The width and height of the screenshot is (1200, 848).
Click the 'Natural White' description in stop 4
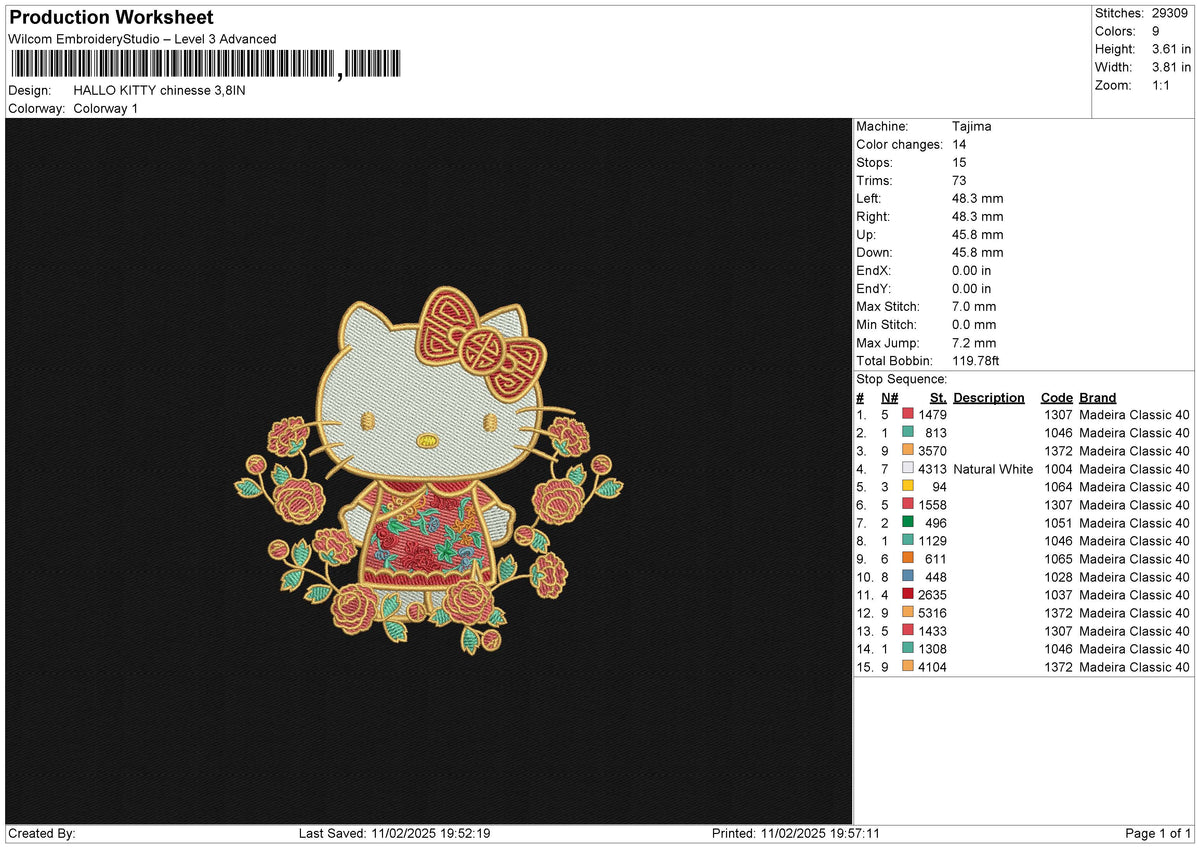pos(993,468)
